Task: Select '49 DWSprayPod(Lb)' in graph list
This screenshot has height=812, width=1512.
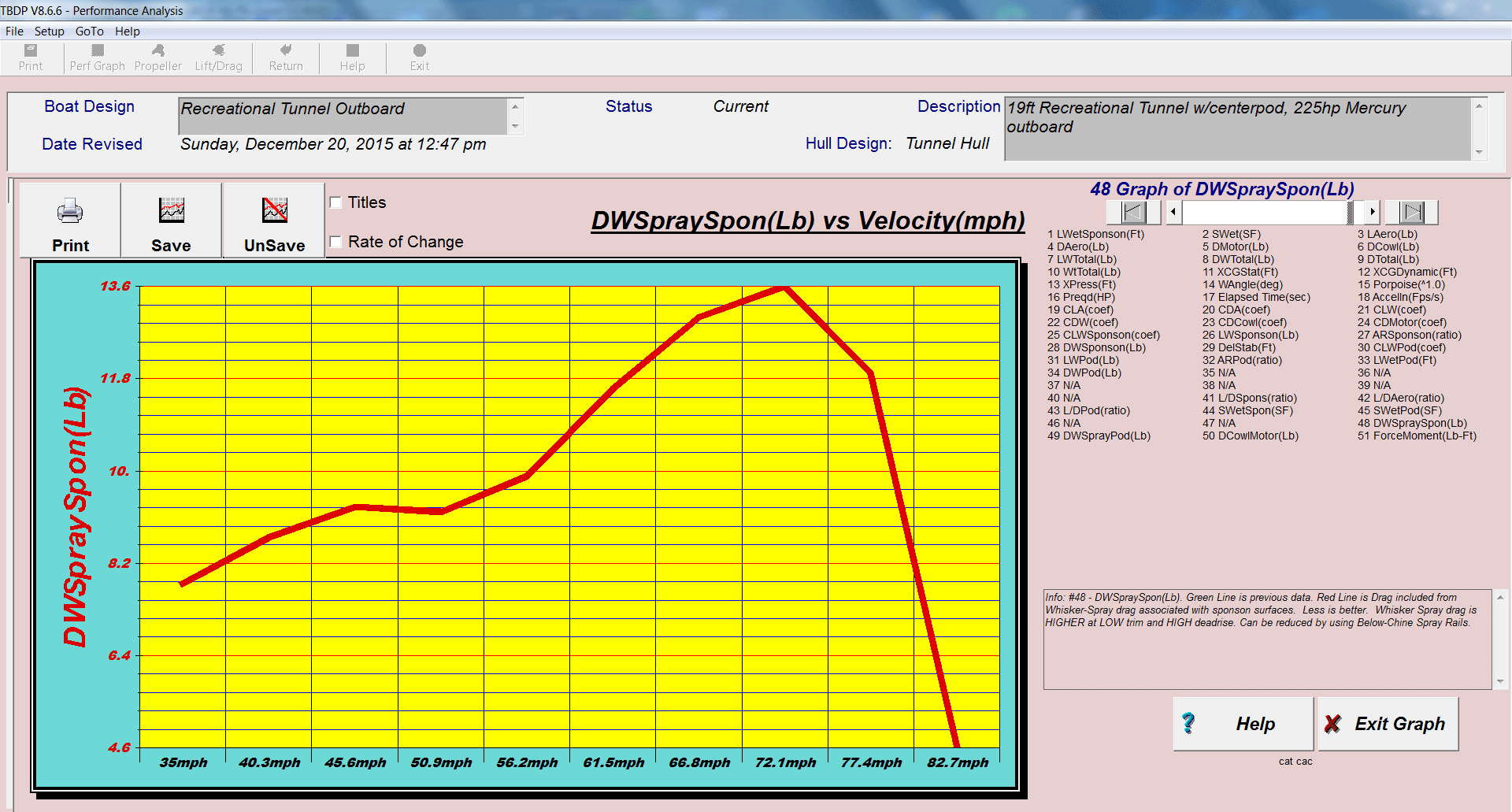Action: point(1099,436)
